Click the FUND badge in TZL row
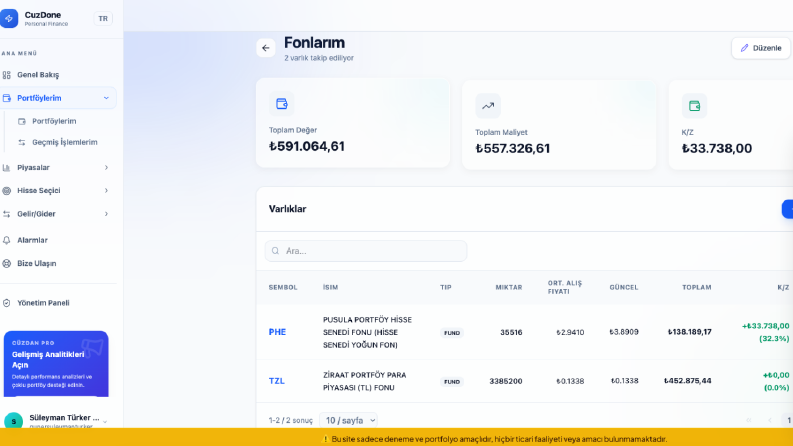 click(452, 382)
